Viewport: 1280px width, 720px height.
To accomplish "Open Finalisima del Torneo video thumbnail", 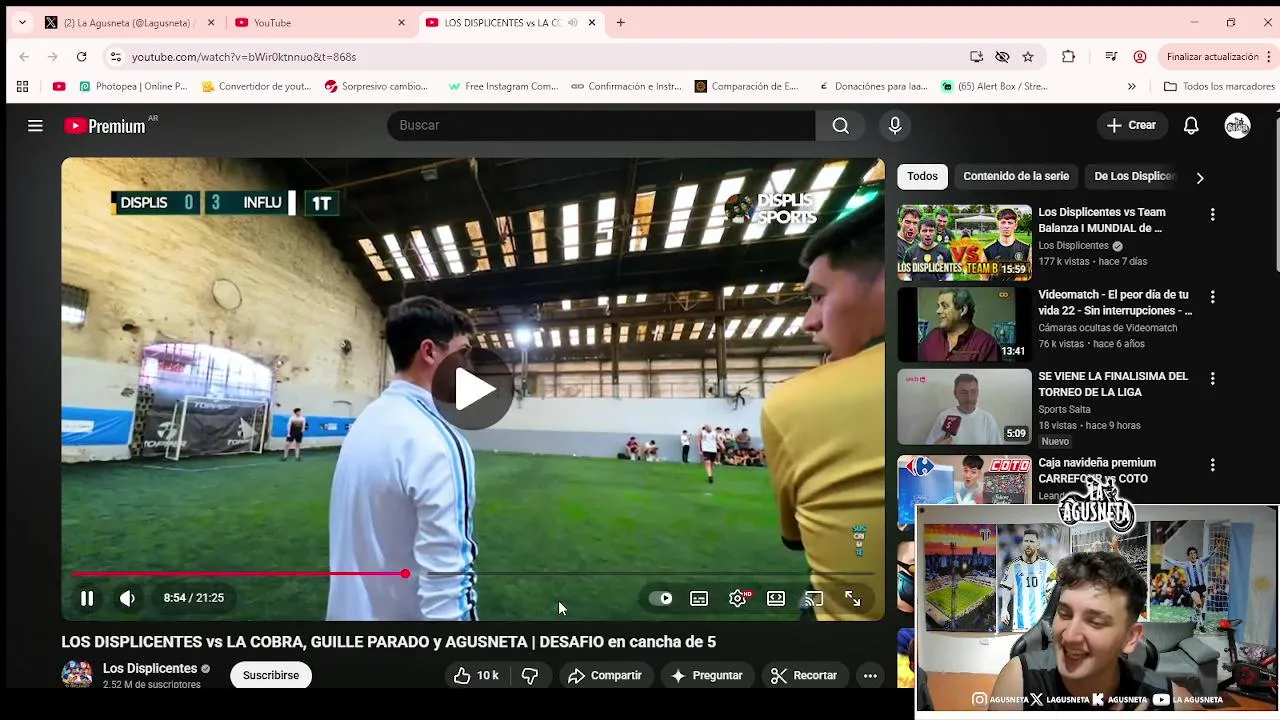I will click(964, 406).
